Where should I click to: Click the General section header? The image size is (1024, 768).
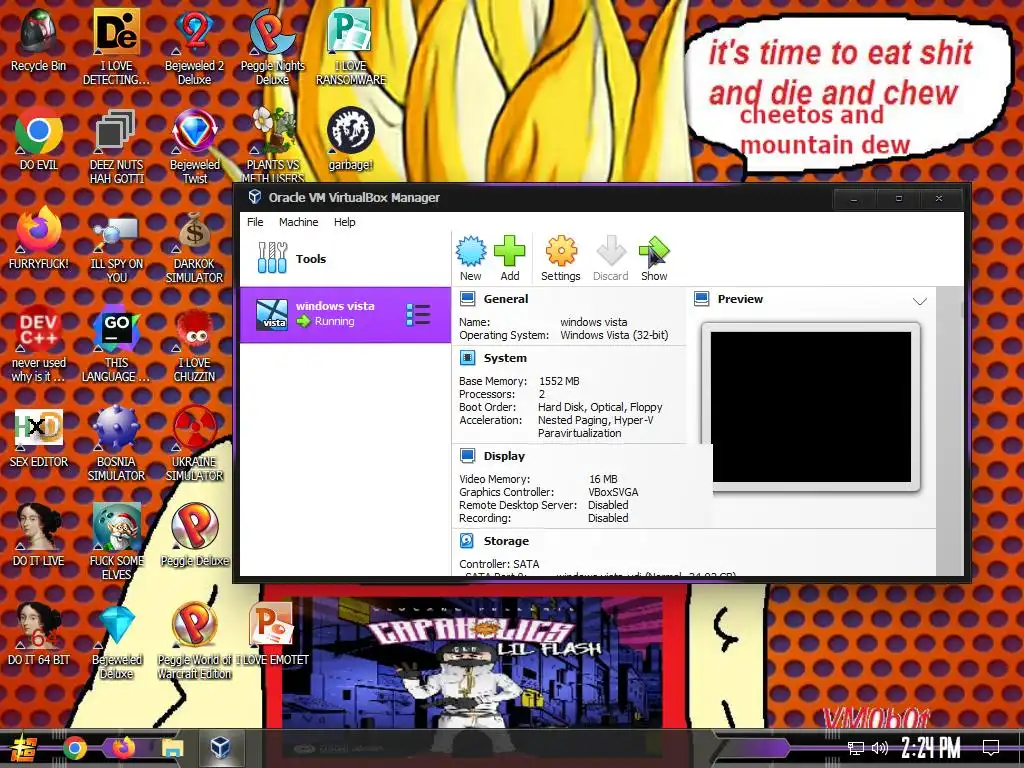point(505,299)
